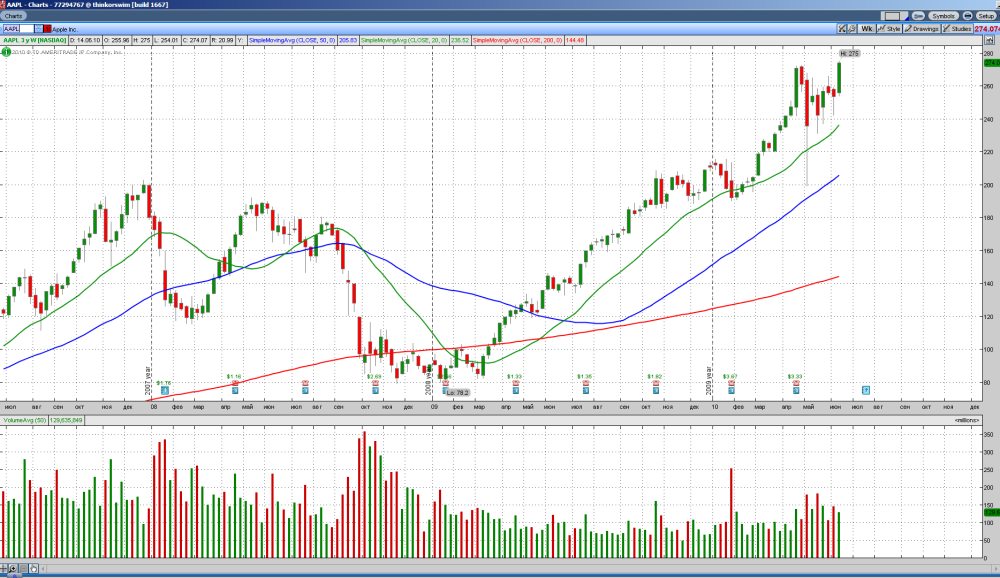Click the pan hand icon at bottom left

pos(33,568)
